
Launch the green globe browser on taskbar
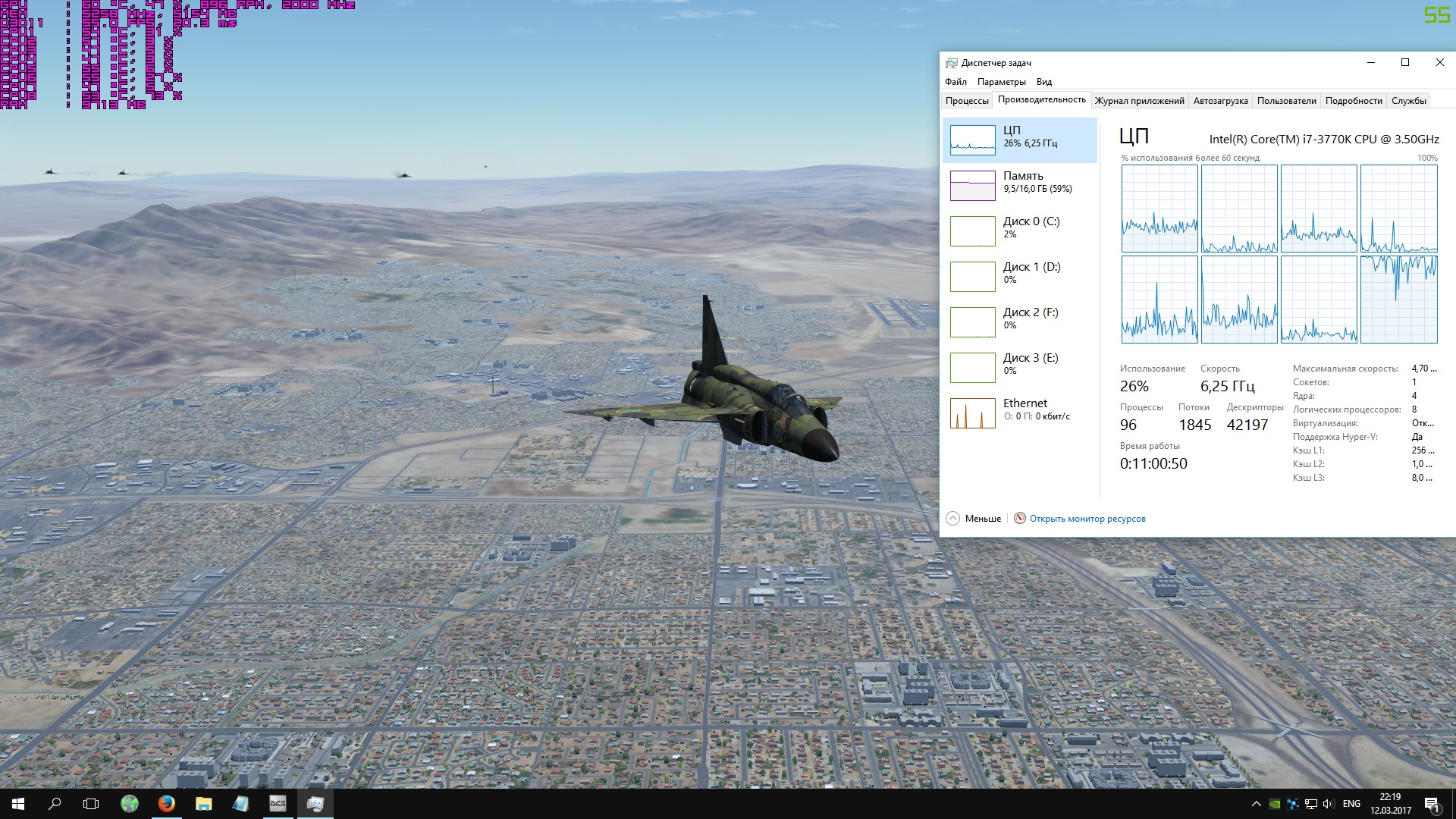pyautogui.click(x=130, y=804)
